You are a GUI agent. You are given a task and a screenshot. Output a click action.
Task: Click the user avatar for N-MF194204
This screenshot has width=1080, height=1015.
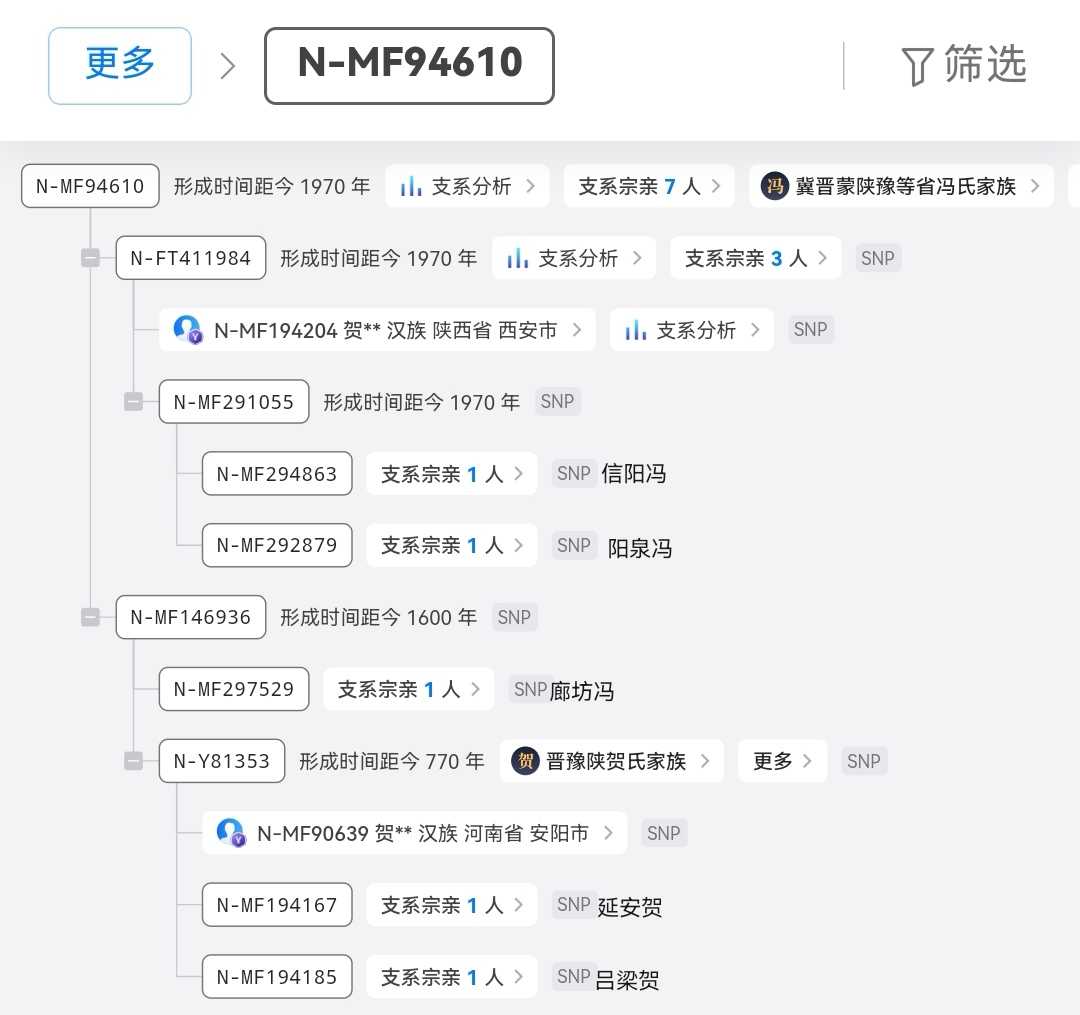click(x=187, y=330)
